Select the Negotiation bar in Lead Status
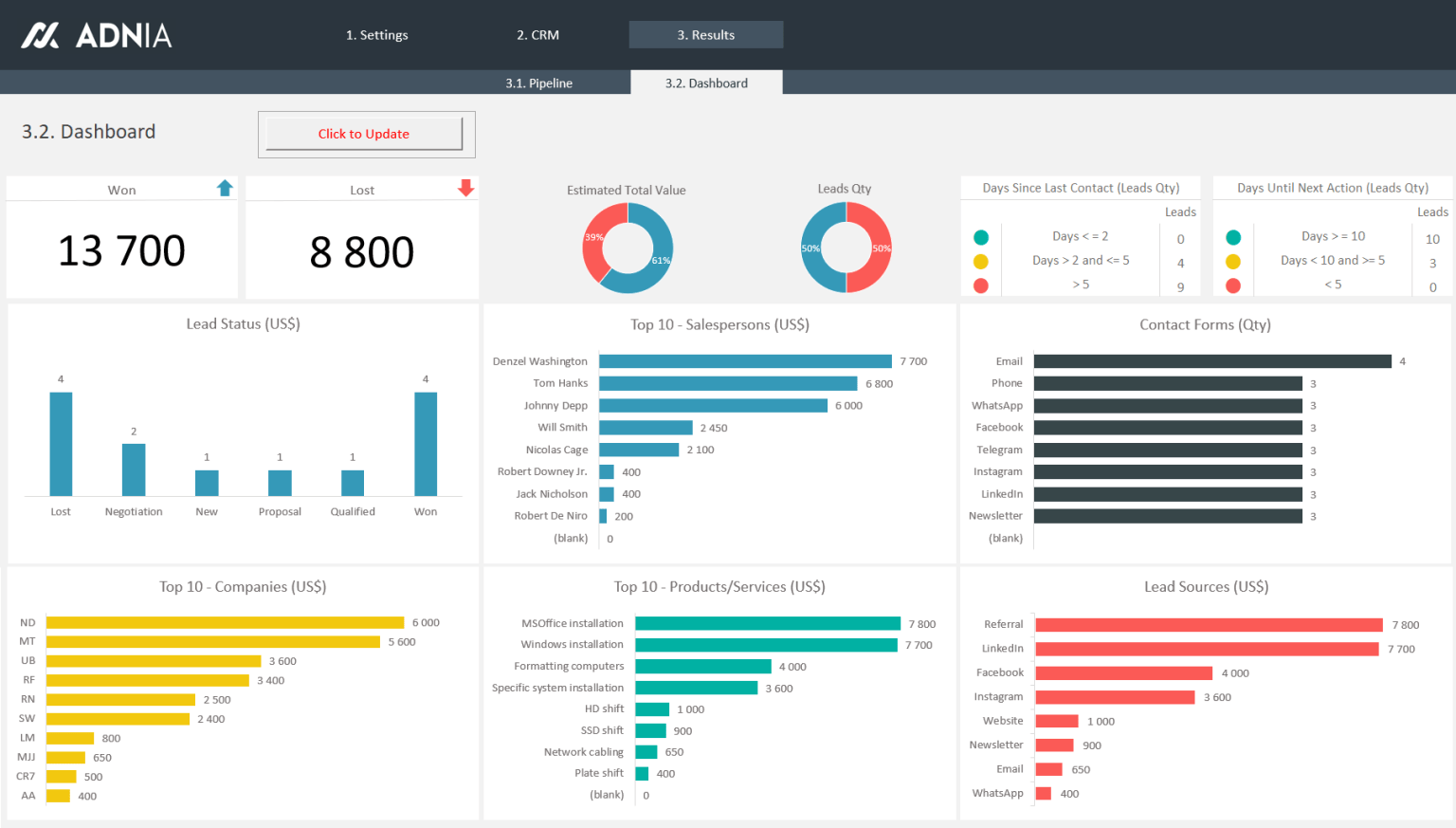This screenshot has width=1456, height=828. click(x=134, y=469)
